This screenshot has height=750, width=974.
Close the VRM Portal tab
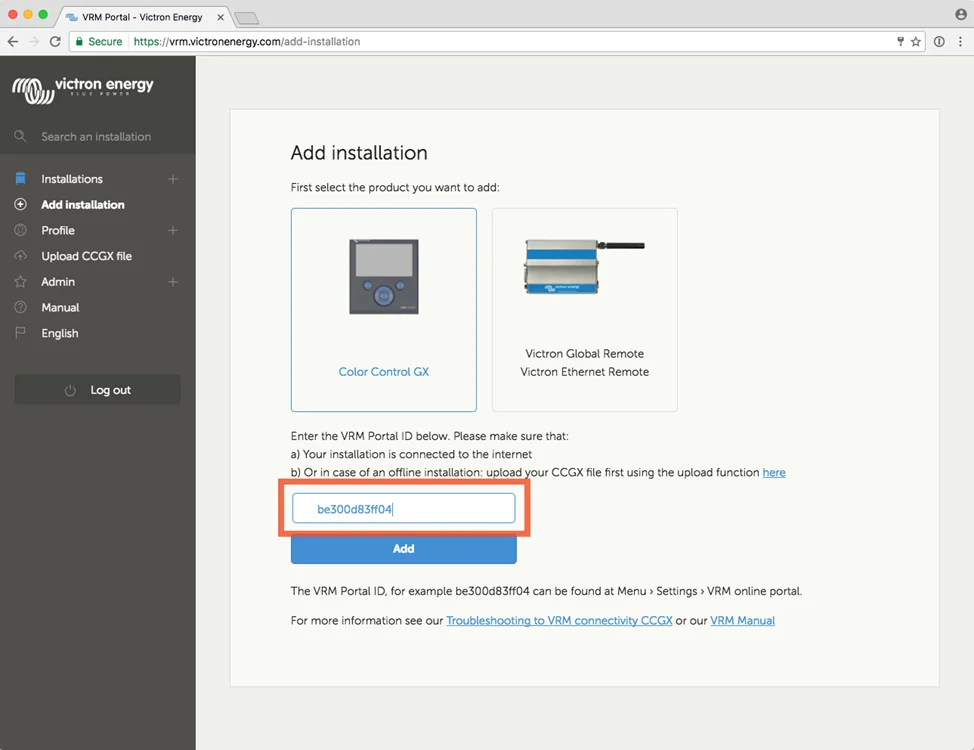221,17
